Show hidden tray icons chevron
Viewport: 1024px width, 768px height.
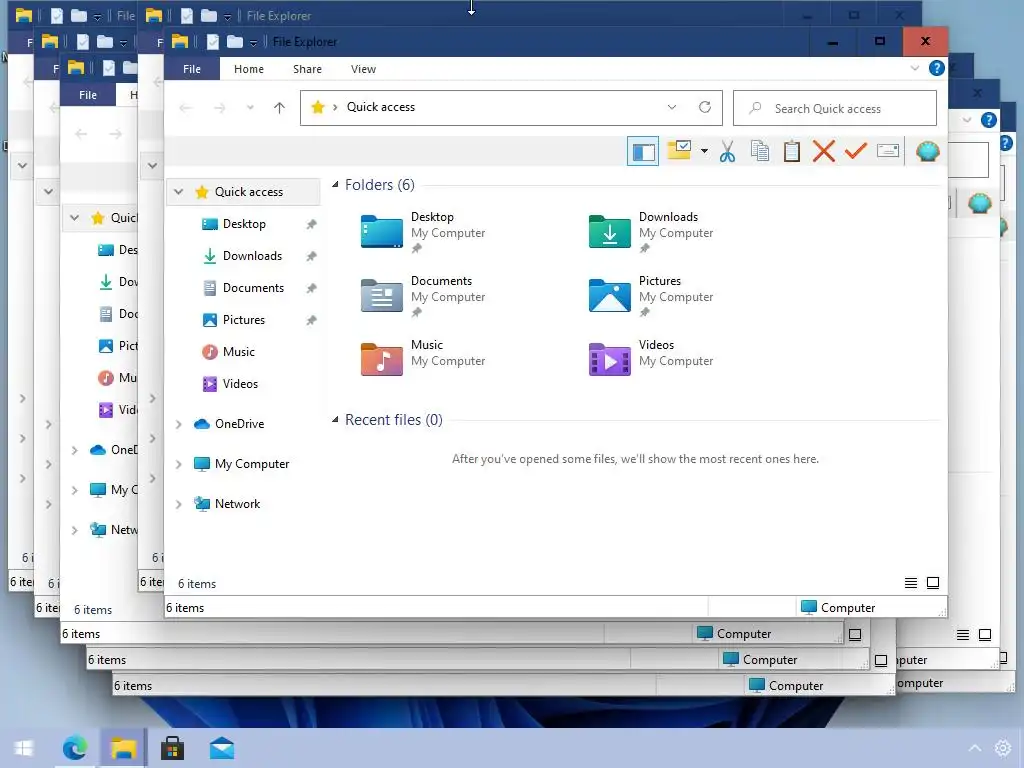(x=974, y=748)
